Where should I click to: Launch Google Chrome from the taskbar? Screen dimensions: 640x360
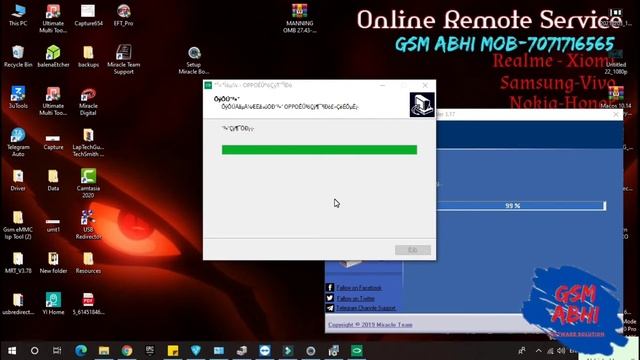pyautogui.click(x=127, y=351)
